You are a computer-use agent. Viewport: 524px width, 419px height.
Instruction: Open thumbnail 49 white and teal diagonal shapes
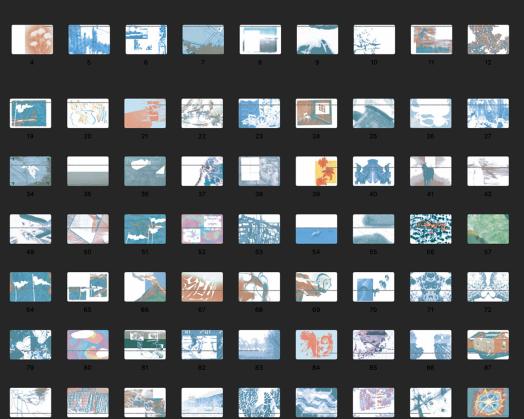(x=30, y=229)
